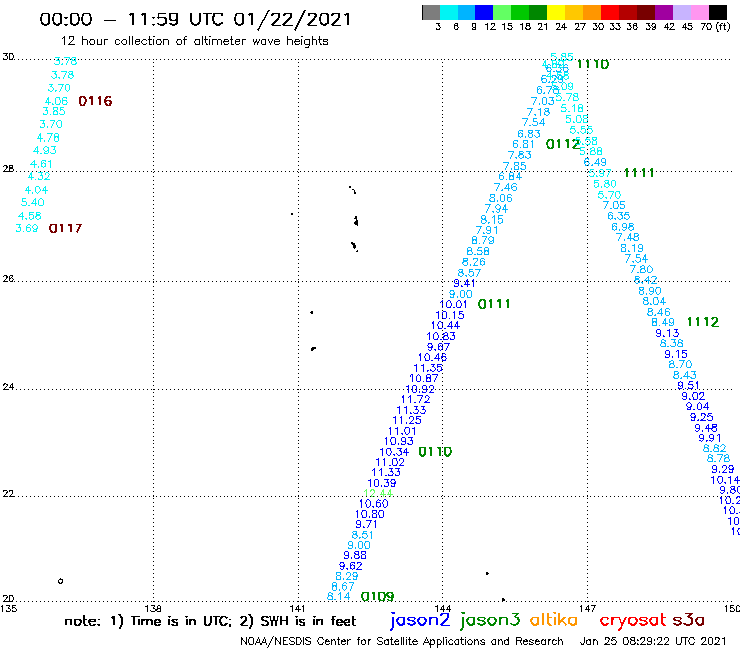This screenshot has width=740, height=650.
Task: Click the longitude axis label '144'
Action: pos(443,609)
